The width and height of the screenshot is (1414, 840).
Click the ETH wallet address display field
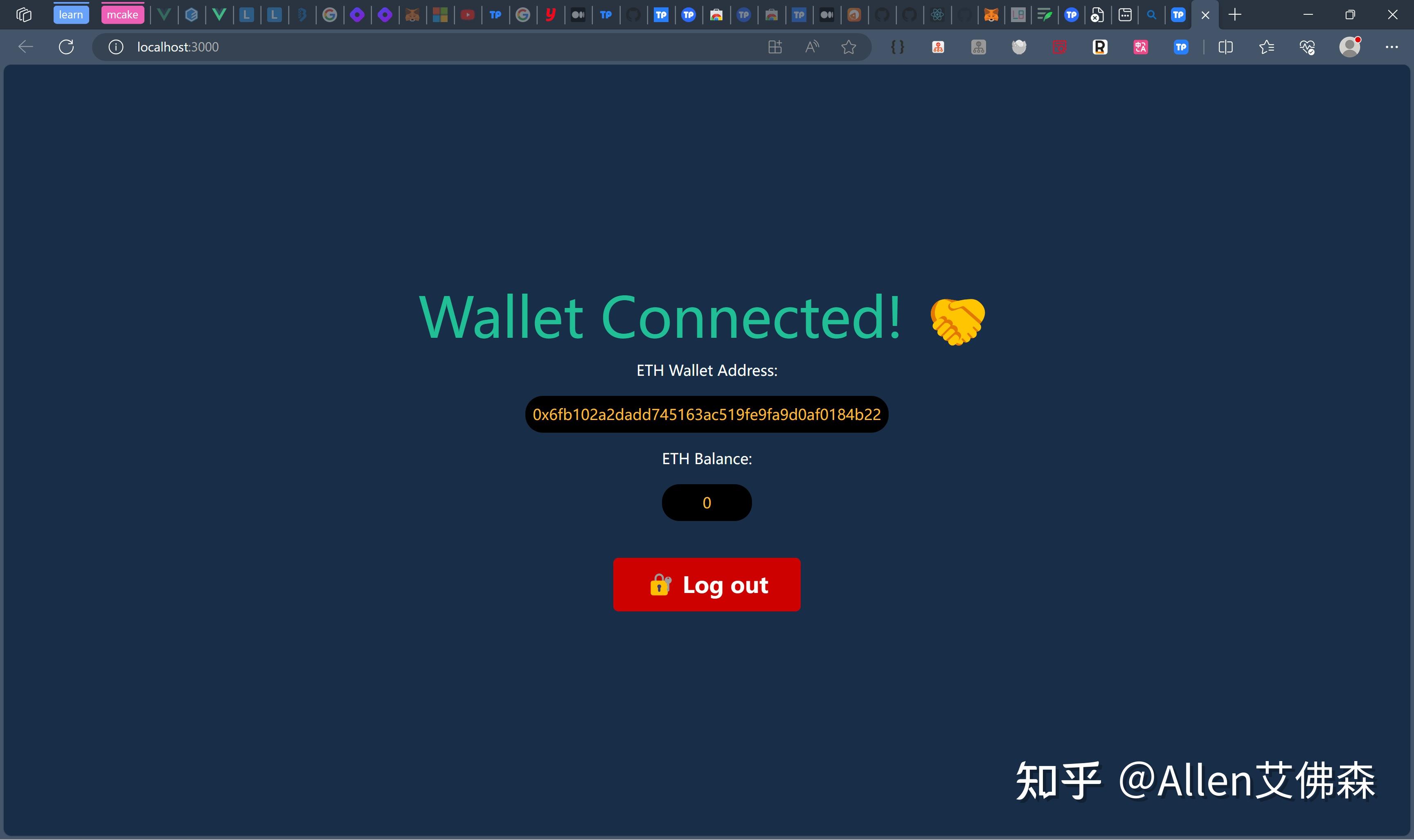click(706, 414)
